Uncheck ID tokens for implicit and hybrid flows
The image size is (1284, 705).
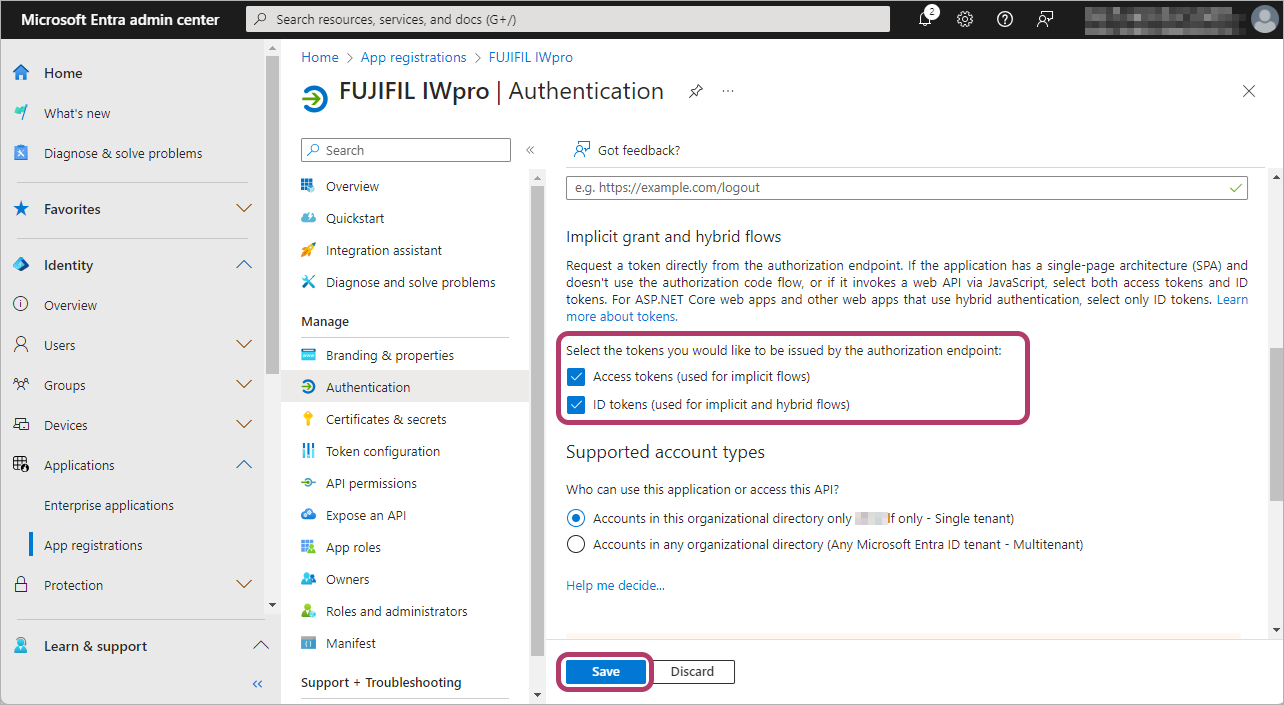(575, 405)
